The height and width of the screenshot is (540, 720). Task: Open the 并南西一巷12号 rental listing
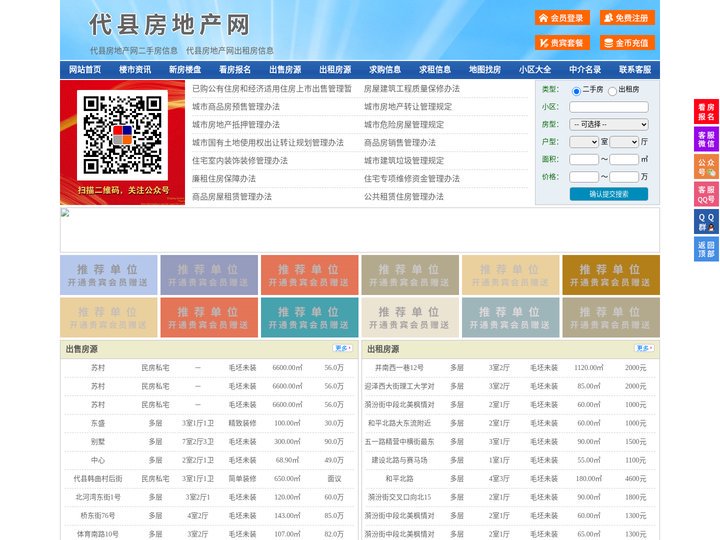[x=399, y=368]
